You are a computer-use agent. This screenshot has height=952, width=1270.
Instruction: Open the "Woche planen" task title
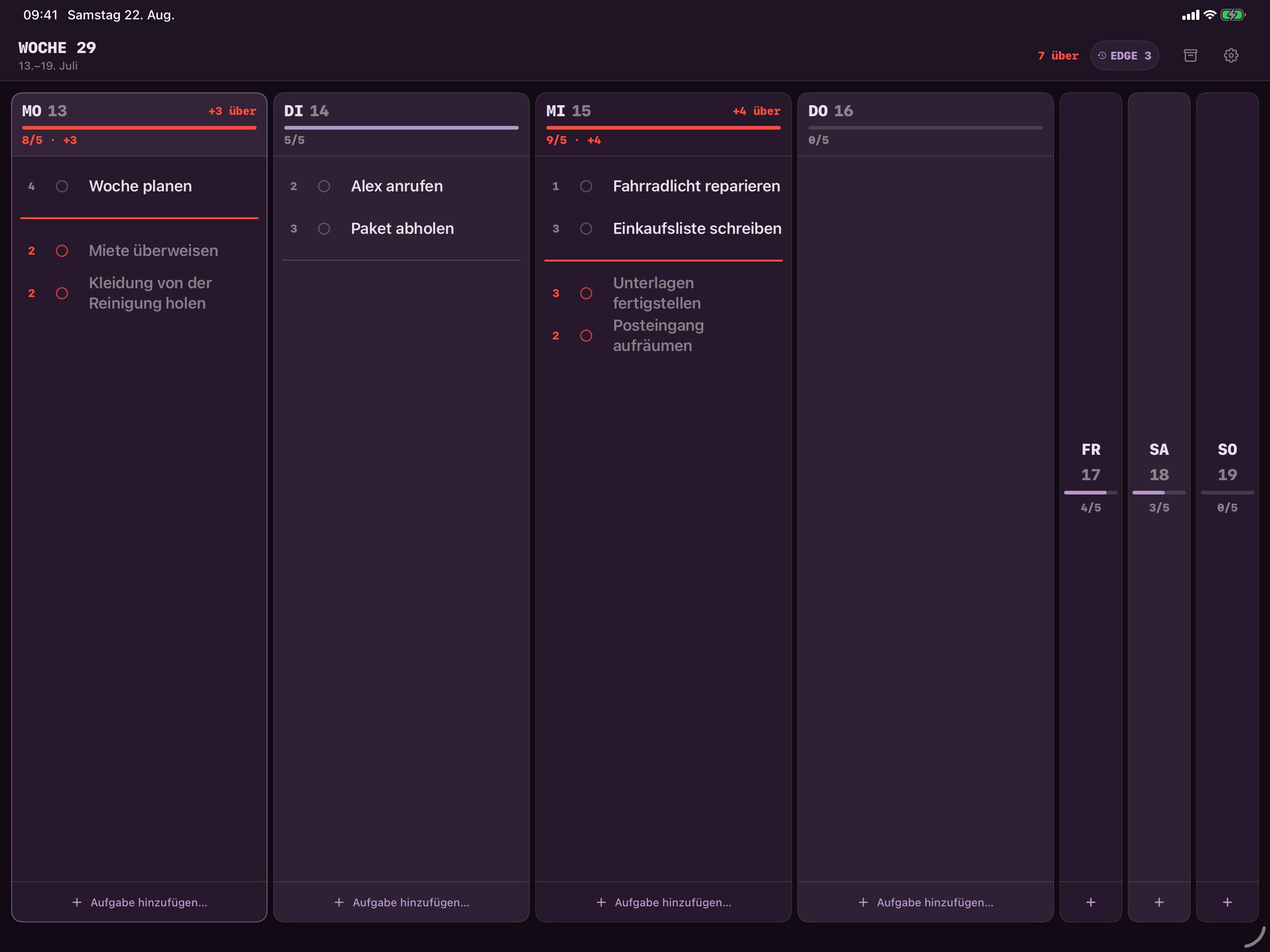[141, 186]
